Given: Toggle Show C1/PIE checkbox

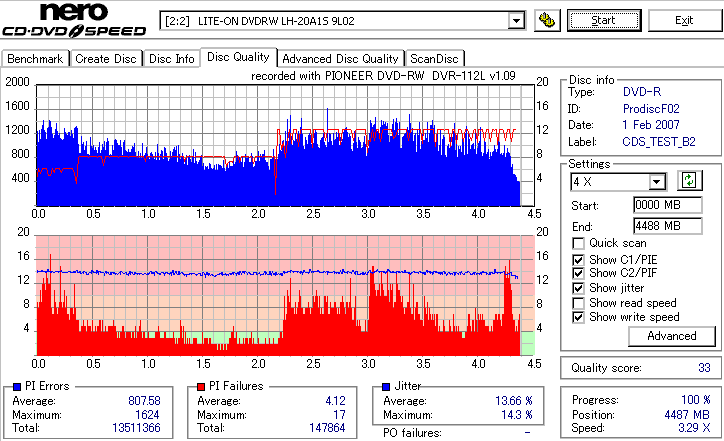Looking at the screenshot, I should [x=578, y=260].
